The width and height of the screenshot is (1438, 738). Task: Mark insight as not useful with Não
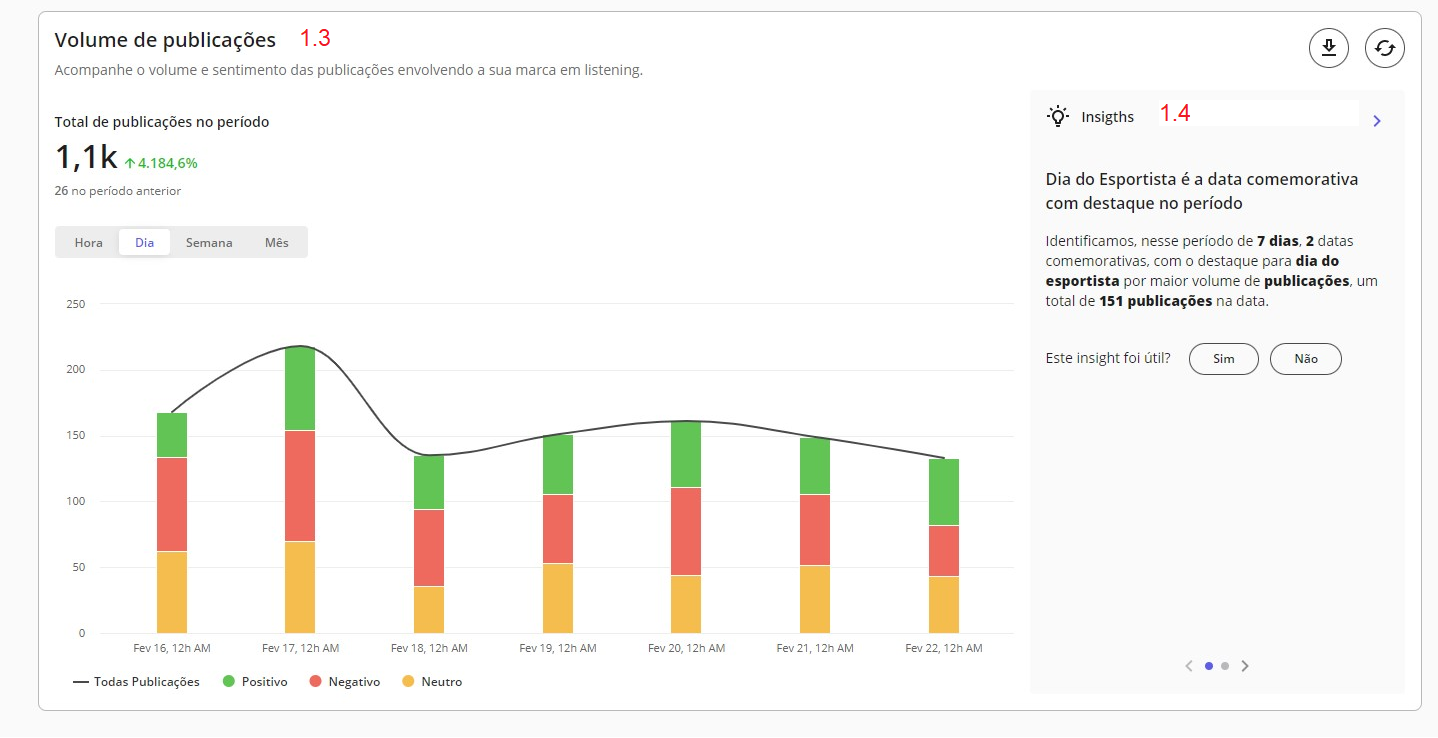coord(1305,359)
